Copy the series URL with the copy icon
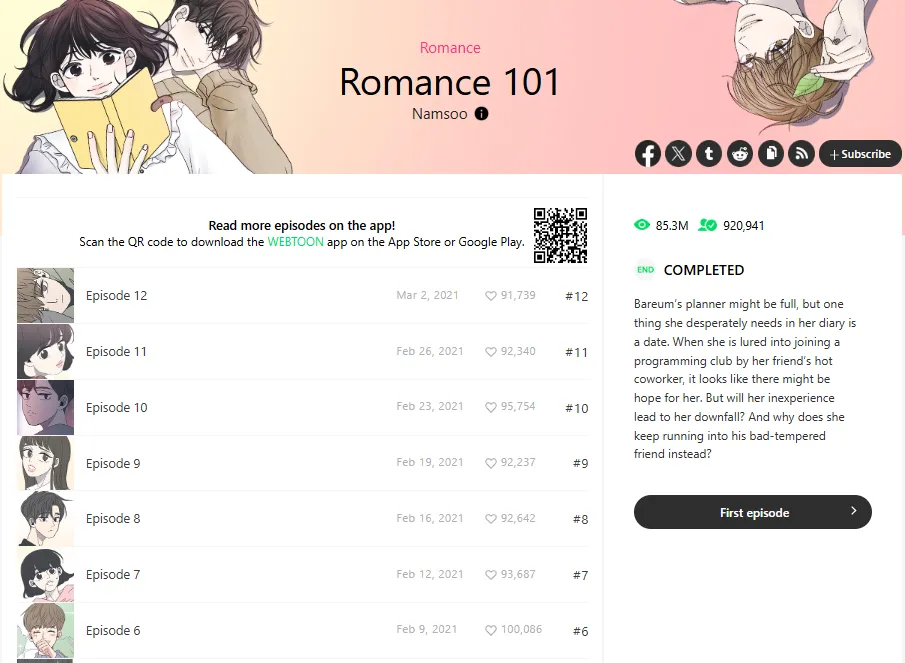The image size is (905, 663). [771, 153]
